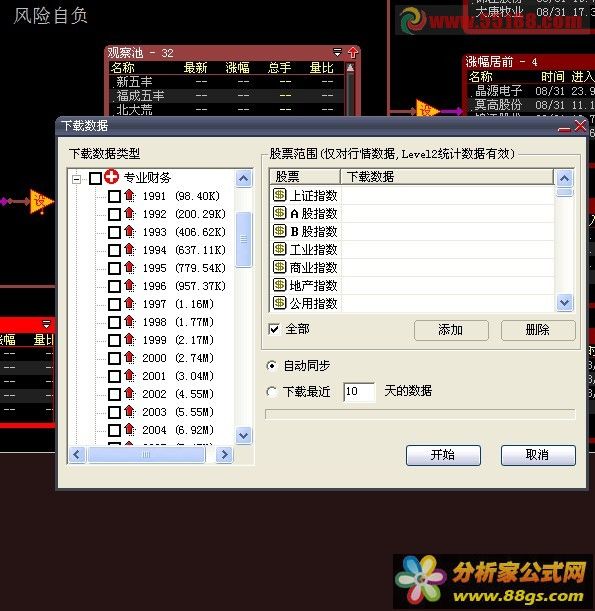595x611 pixels.
Task: Click the orange 设 triangle near 涨幅居前
Action: [x=427, y=110]
